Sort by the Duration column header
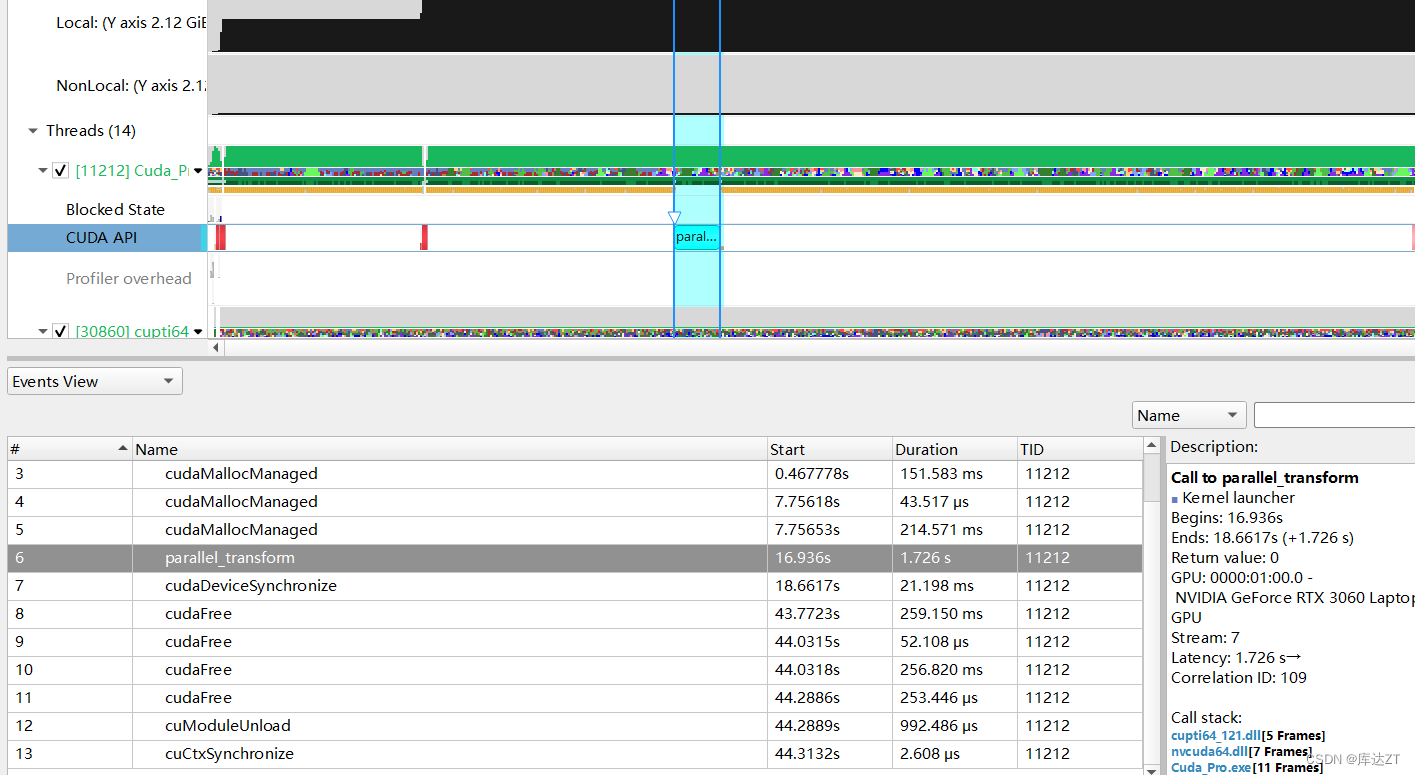 tap(953, 449)
